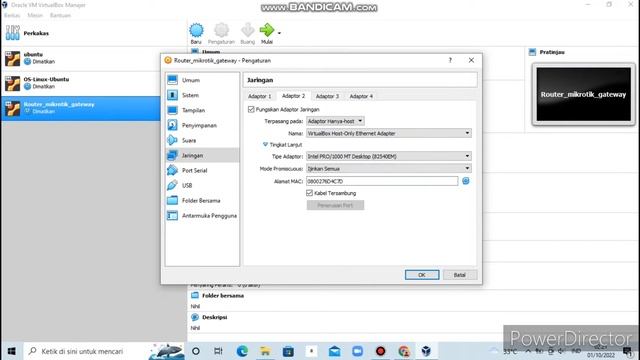
Task: Open VirtualBox icon in taskbar
Action: [426, 351]
